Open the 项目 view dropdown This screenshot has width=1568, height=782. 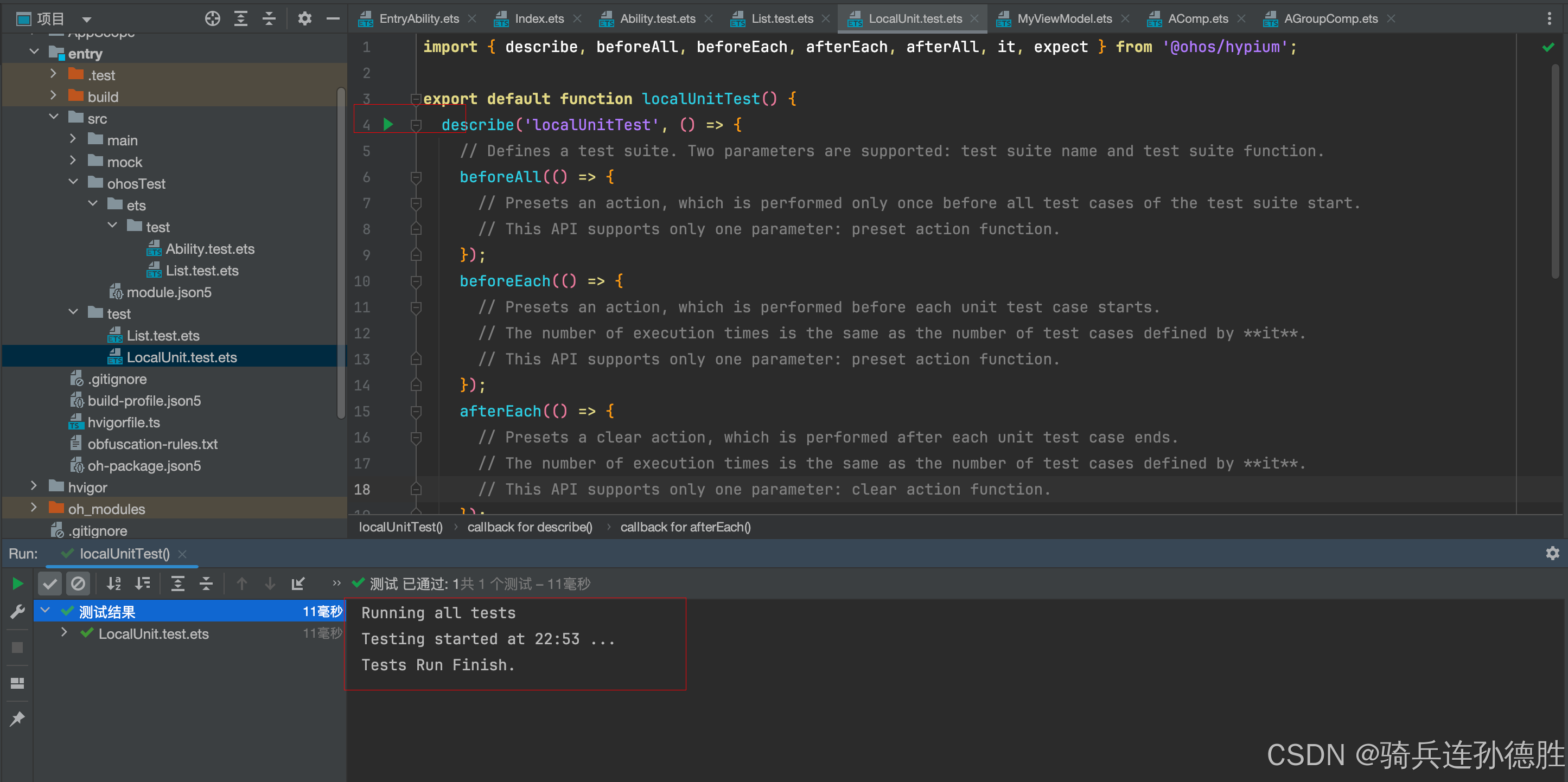[86, 20]
